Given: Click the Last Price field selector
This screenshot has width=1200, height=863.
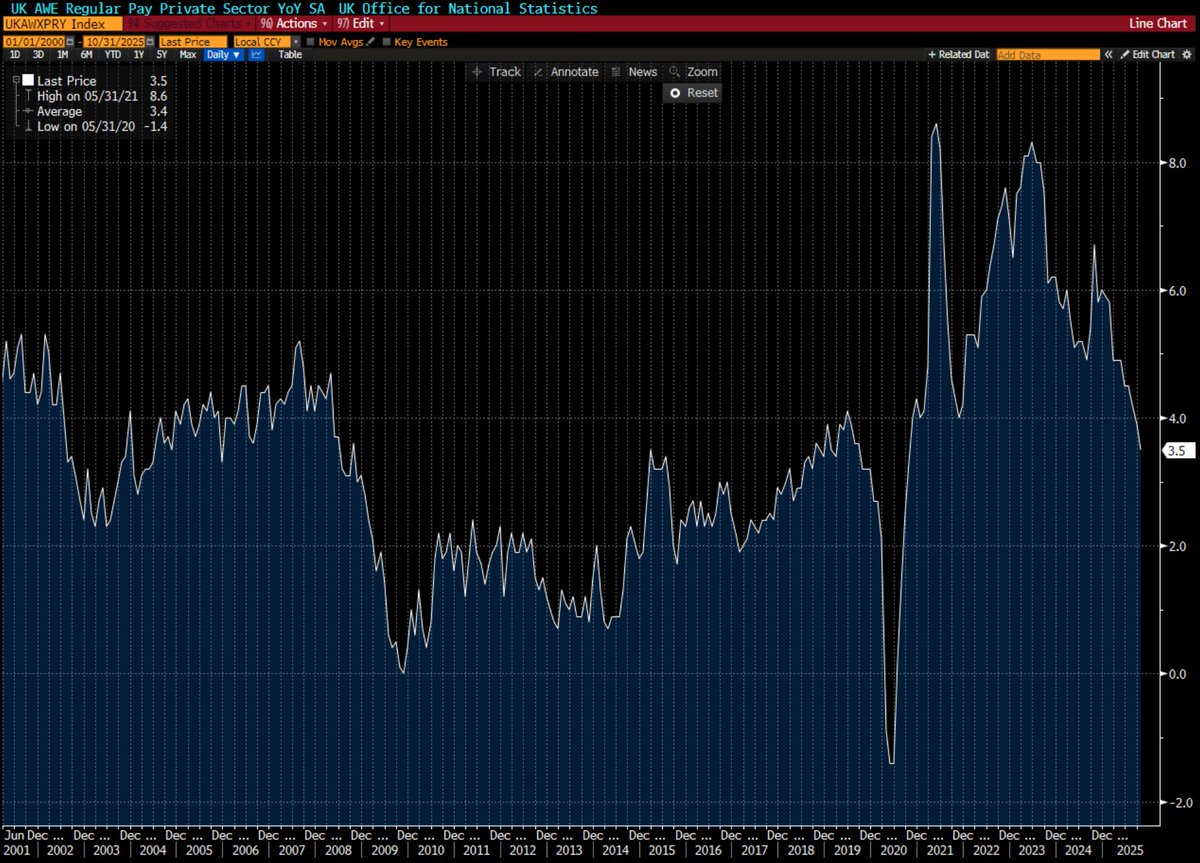Looking at the screenshot, I should (194, 42).
